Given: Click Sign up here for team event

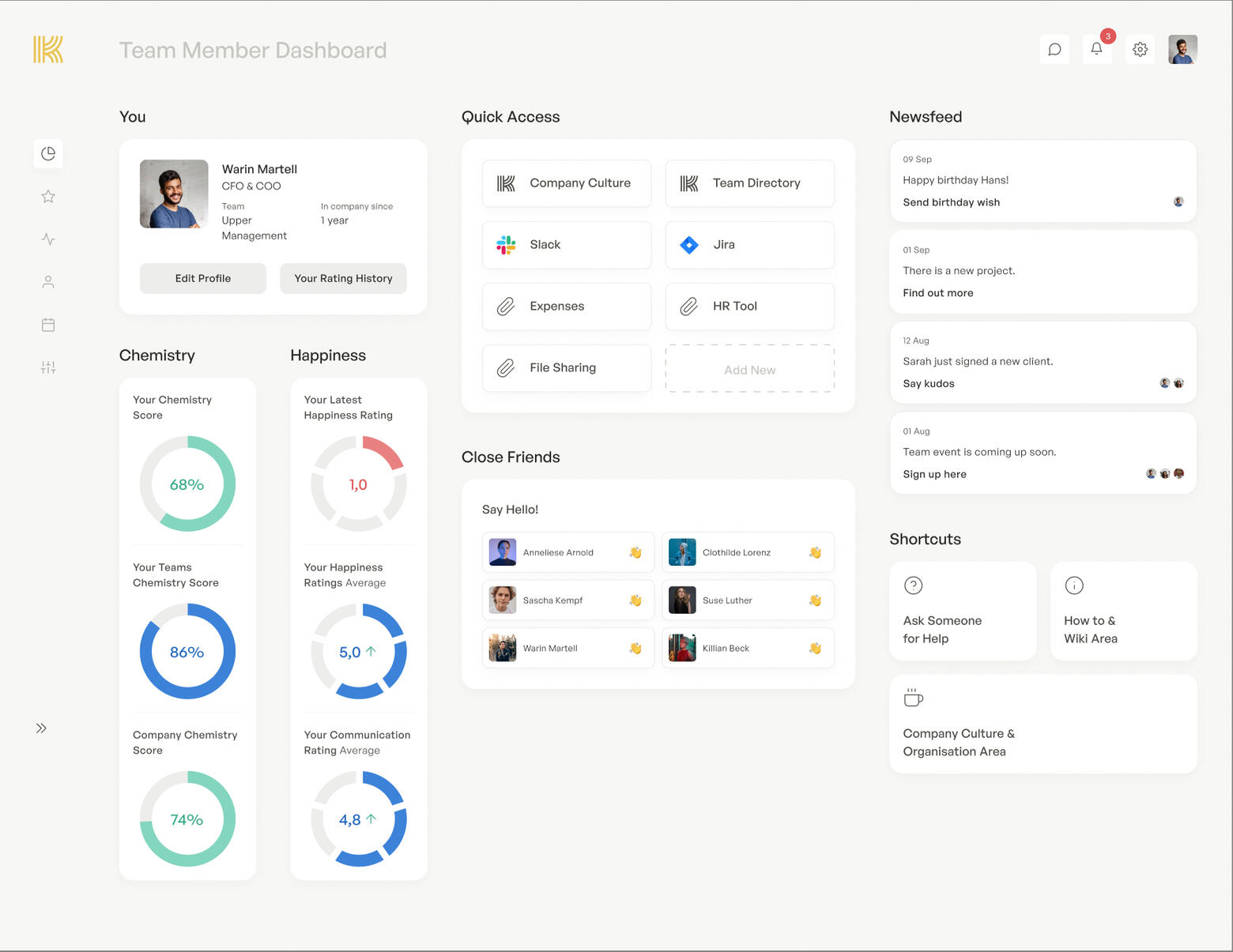Looking at the screenshot, I should click(934, 475).
